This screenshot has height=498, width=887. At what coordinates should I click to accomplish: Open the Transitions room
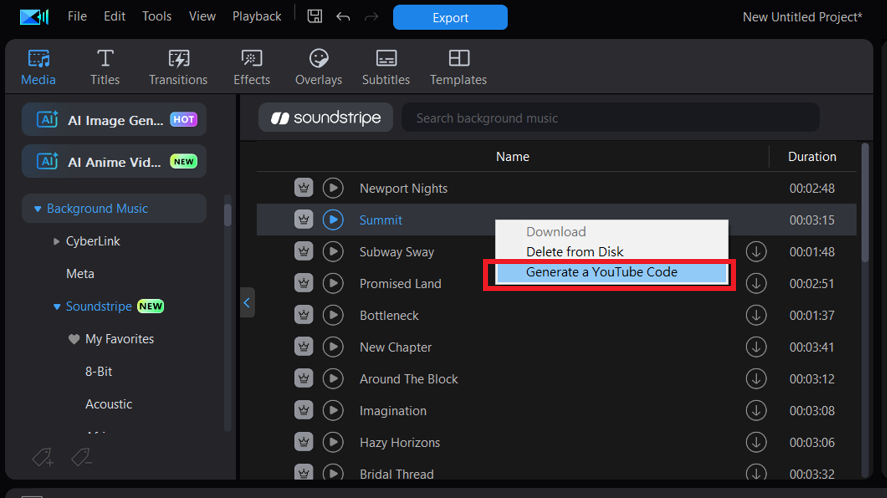[178, 67]
